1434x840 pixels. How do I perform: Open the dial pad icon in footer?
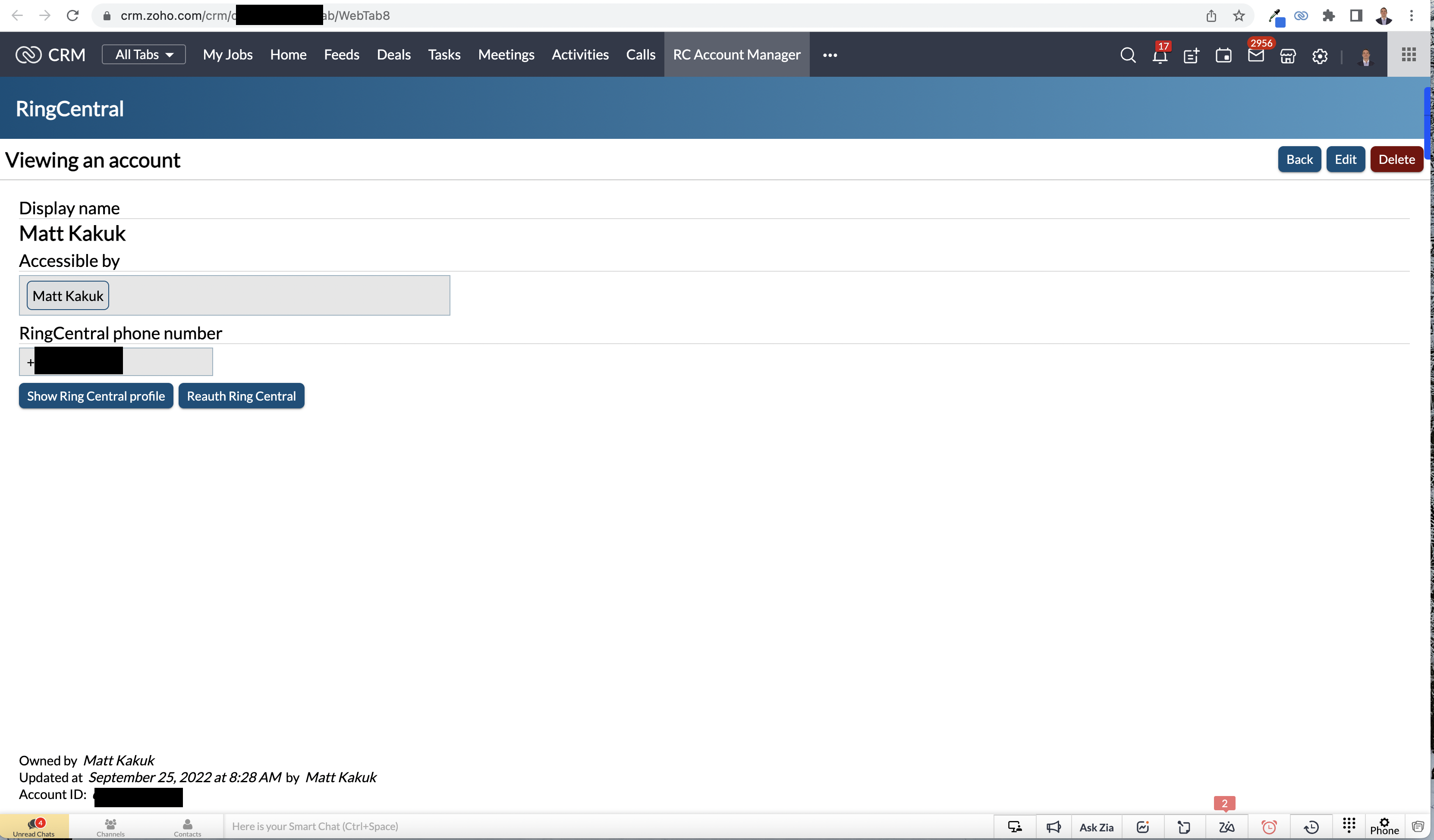coord(1349,824)
